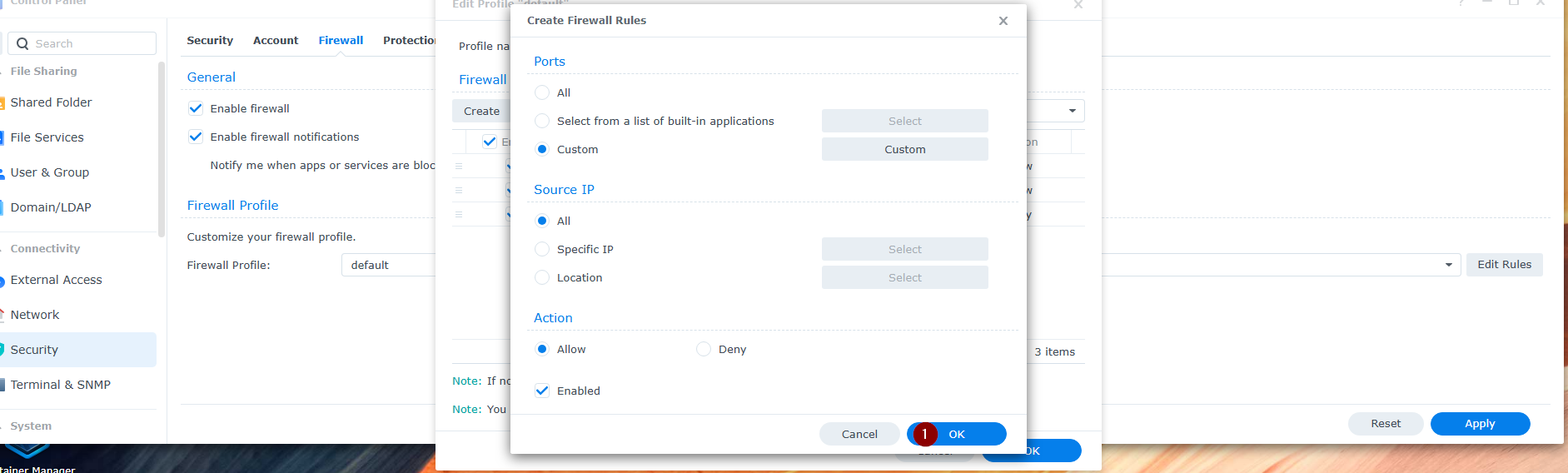This screenshot has width=1568, height=473.
Task: Close the Create Firewall Rules dialog
Action: 1003,21
